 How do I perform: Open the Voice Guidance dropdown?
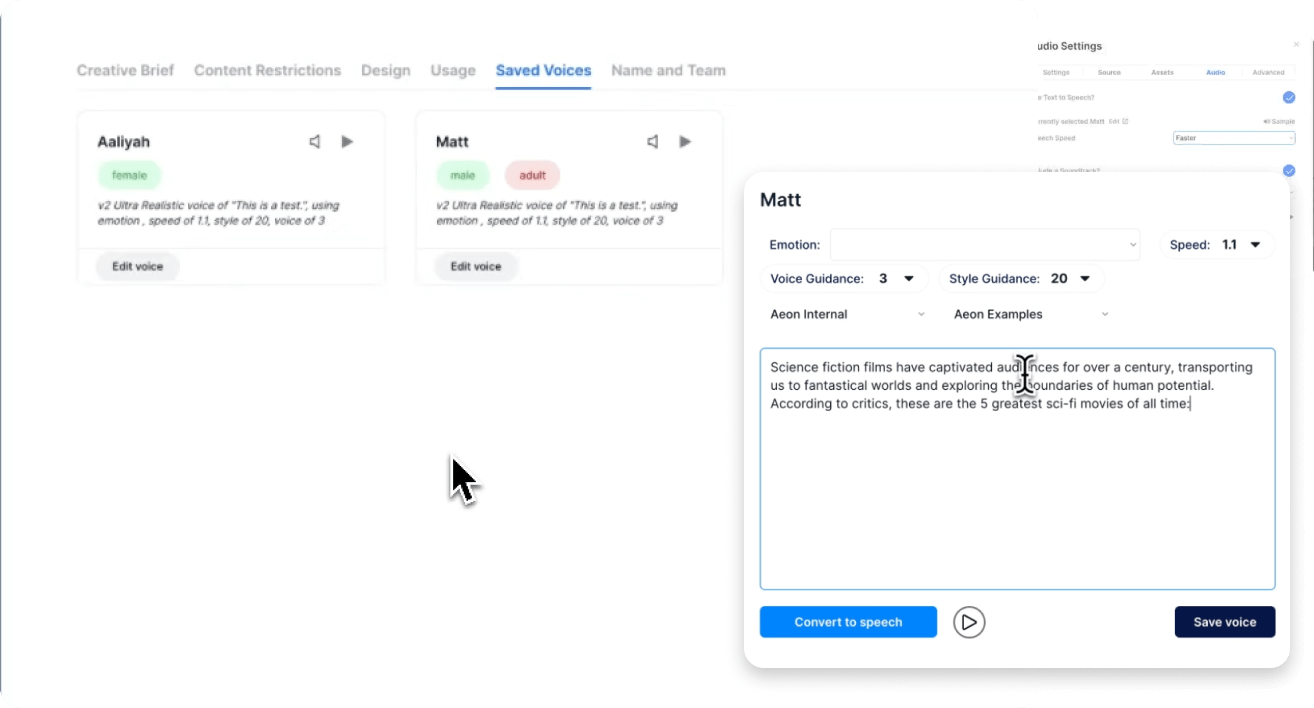[844, 279]
